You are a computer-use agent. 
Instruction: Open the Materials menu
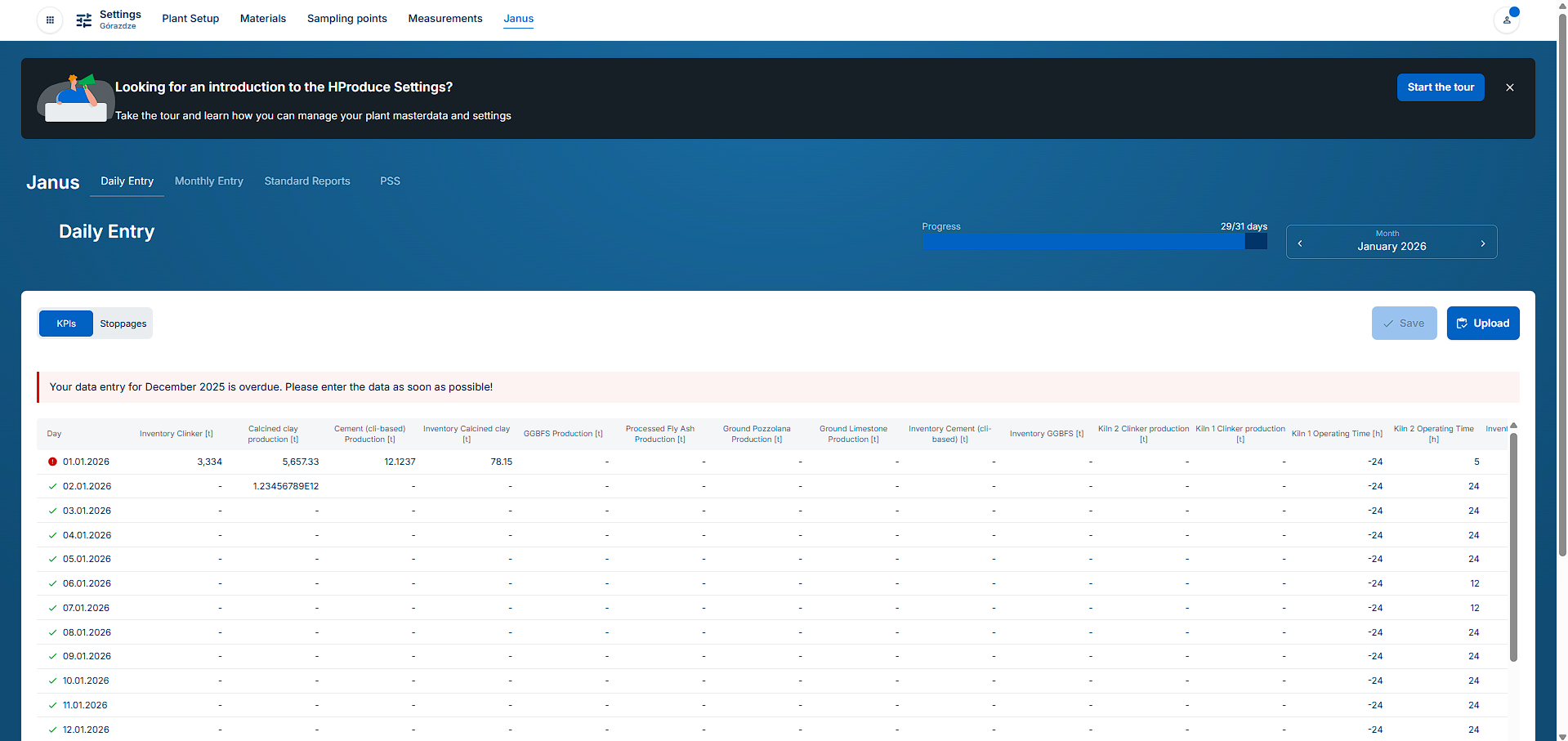[263, 18]
